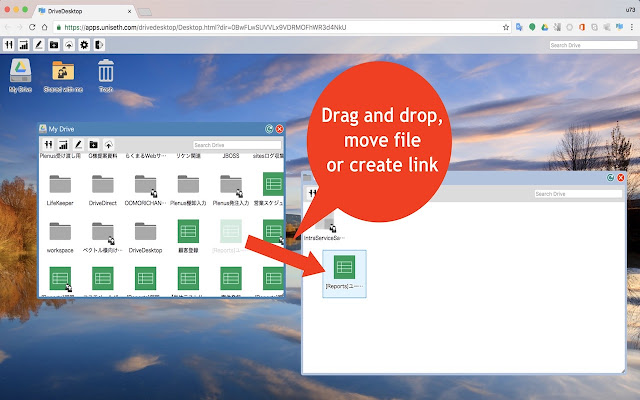Open a new browser tab
This screenshot has width=640, height=400.
tap(144, 12)
